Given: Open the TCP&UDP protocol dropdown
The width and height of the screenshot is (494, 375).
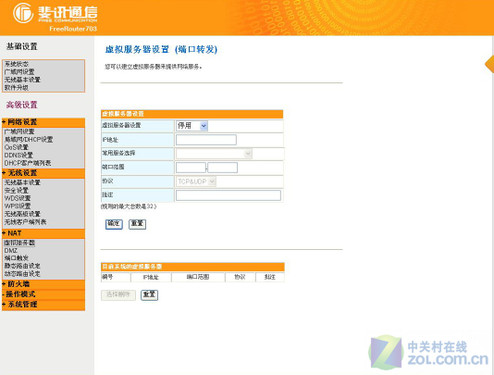Looking at the screenshot, I should (x=196, y=182).
